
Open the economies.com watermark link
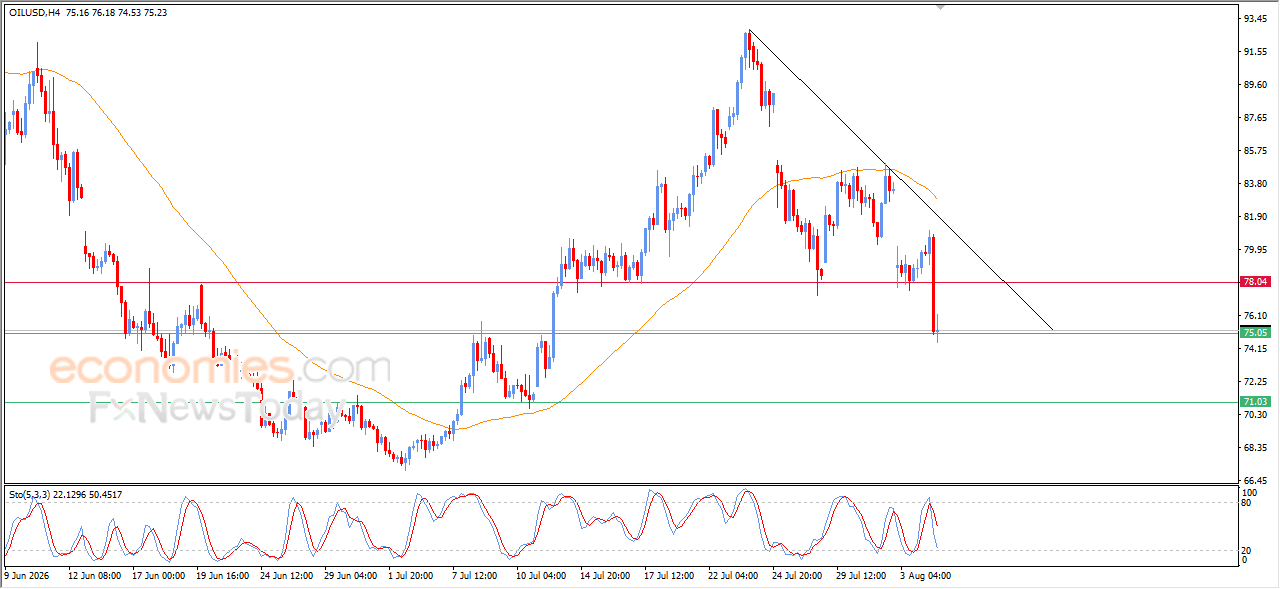pyautogui.click(x=220, y=368)
